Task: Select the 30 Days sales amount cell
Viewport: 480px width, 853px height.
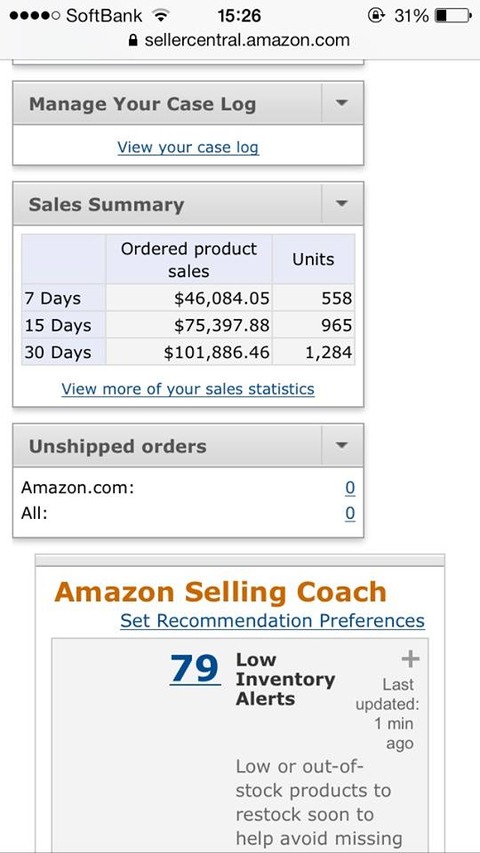Action: (x=189, y=352)
